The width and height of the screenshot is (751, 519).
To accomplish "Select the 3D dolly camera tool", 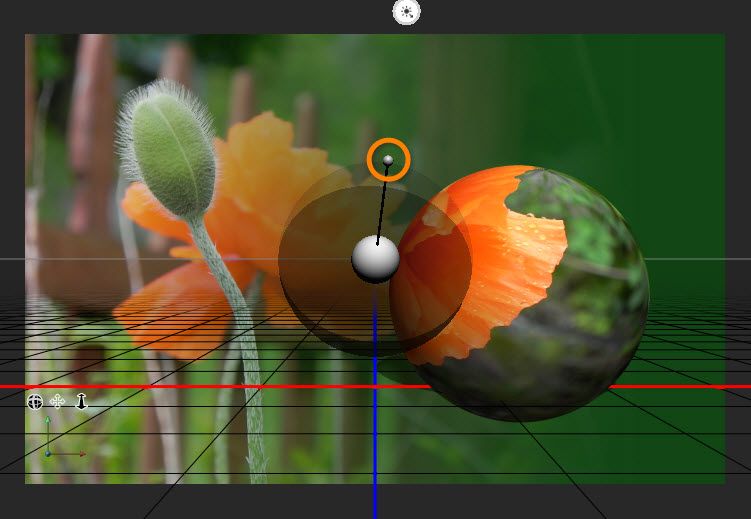I will 81,402.
